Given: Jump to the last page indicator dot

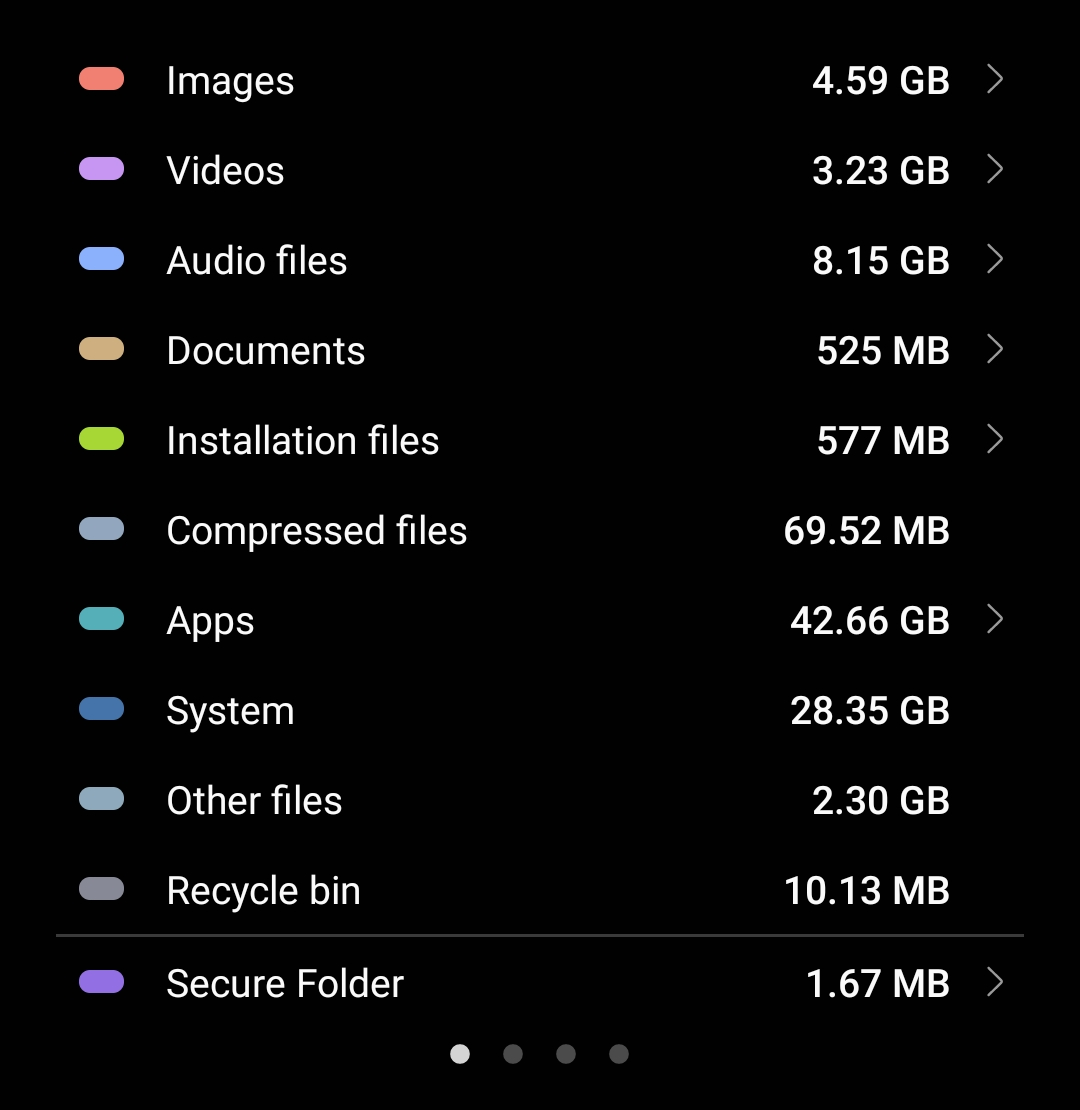Looking at the screenshot, I should [x=619, y=1054].
